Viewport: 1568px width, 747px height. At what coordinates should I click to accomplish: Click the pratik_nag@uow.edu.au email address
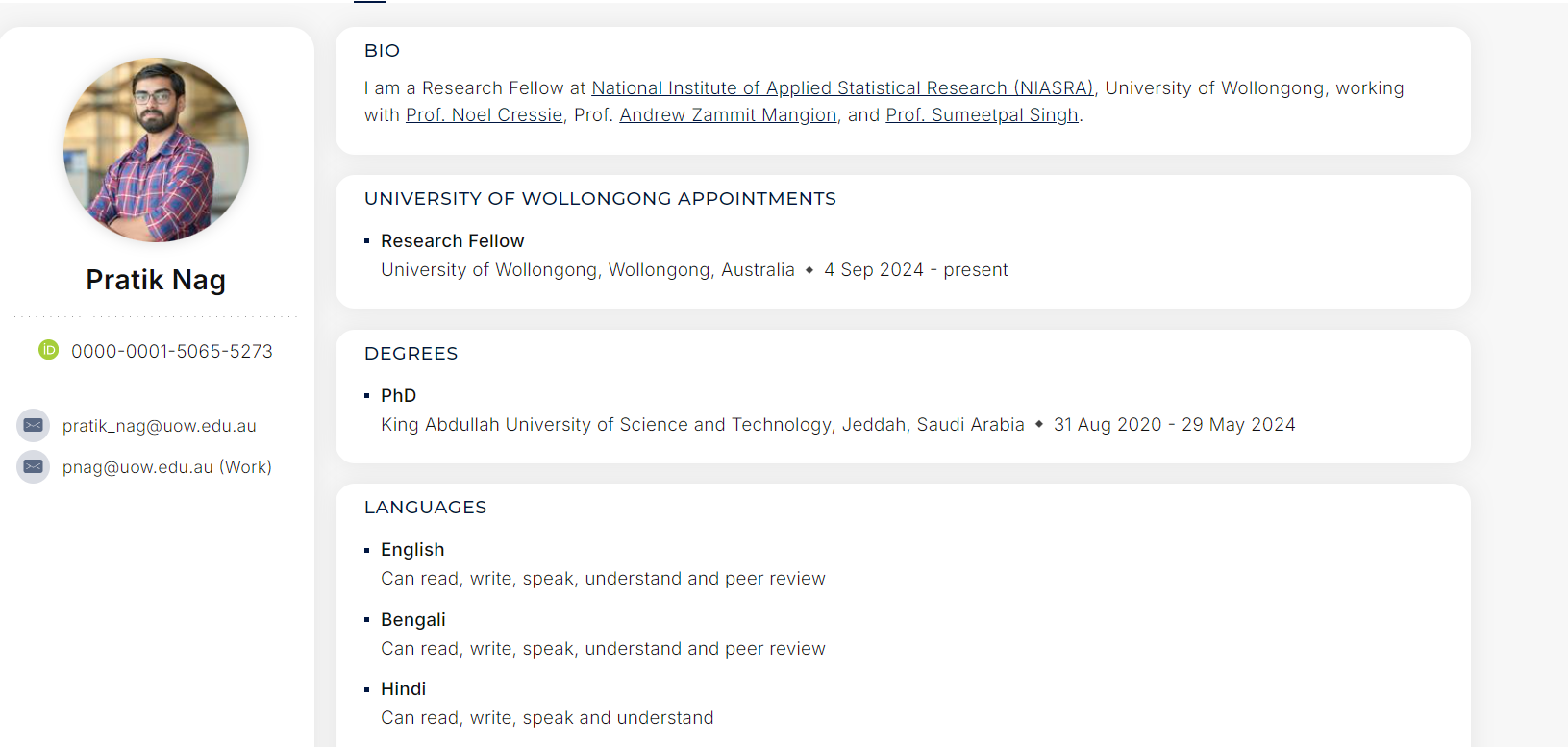(160, 426)
